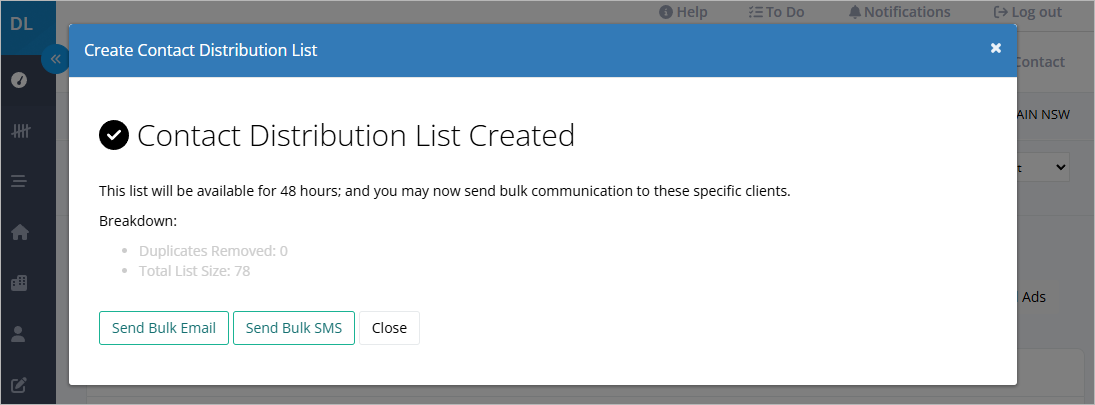
Task: Click the 'Breakdown:' label
Action: click(x=138, y=221)
